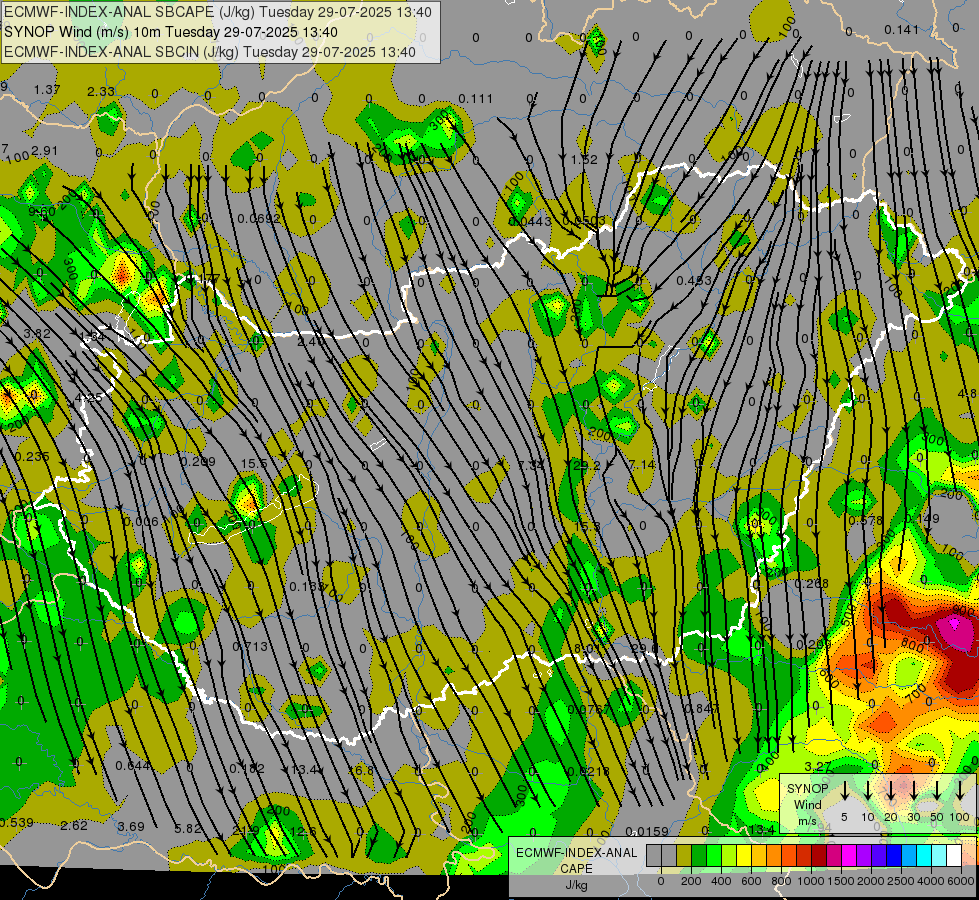Click the legend wind arrow above 10
This screenshot has width=979, height=900.
(868, 791)
